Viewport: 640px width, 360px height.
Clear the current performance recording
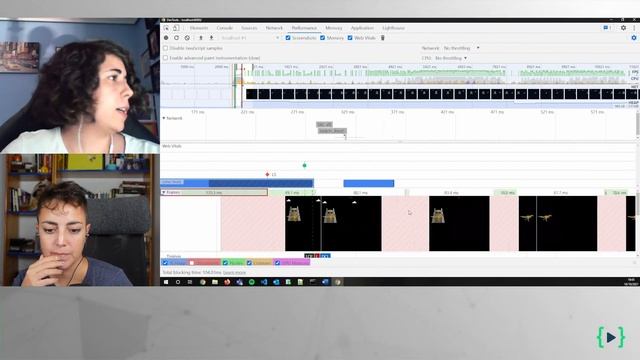point(187,38)
